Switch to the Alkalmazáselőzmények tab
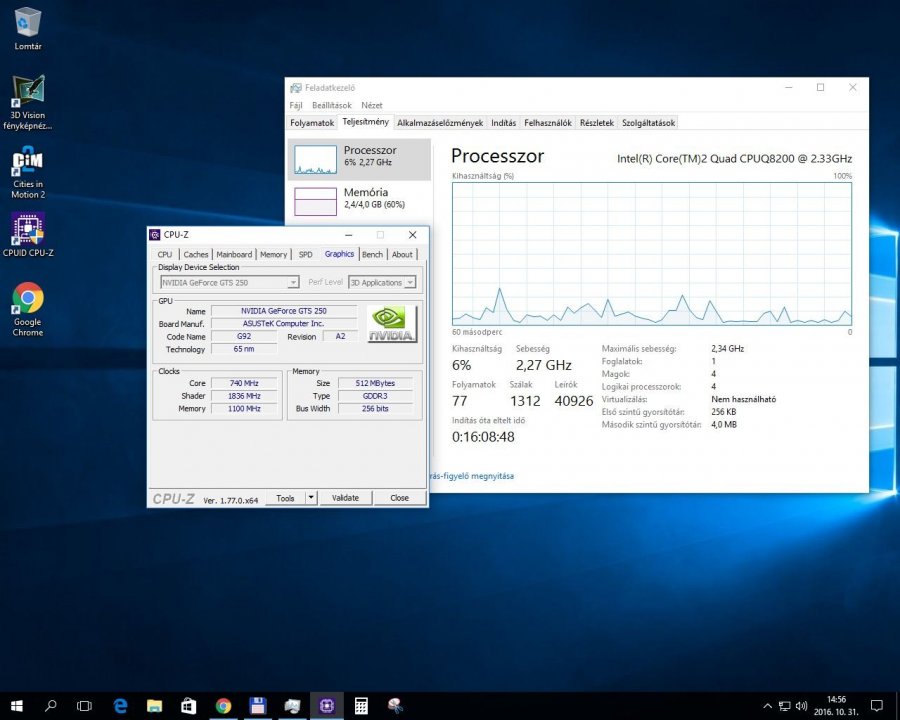Viewport: 900px width, 720px height. pos(440,123)
